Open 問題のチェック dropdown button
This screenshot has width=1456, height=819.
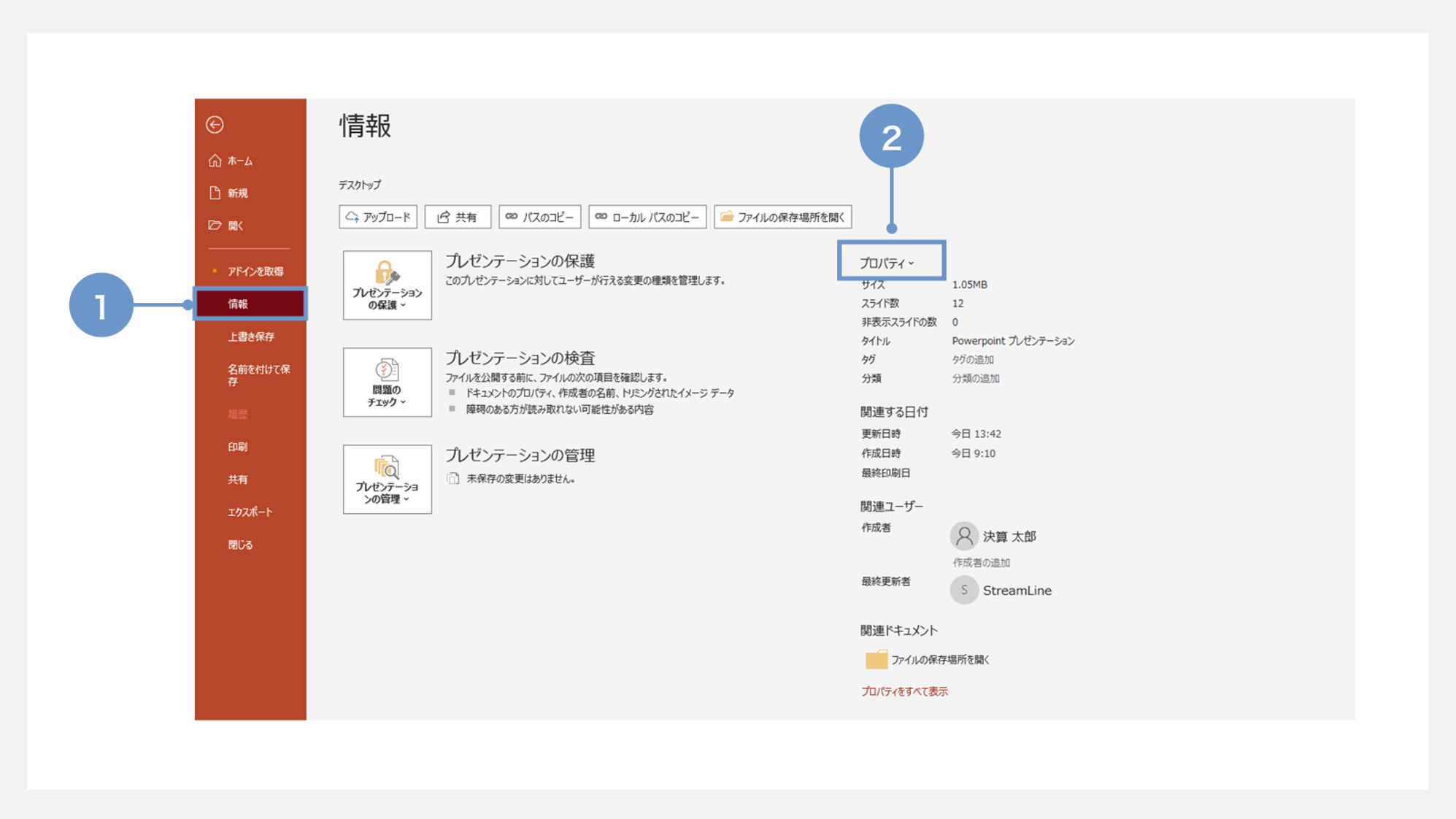387,382
